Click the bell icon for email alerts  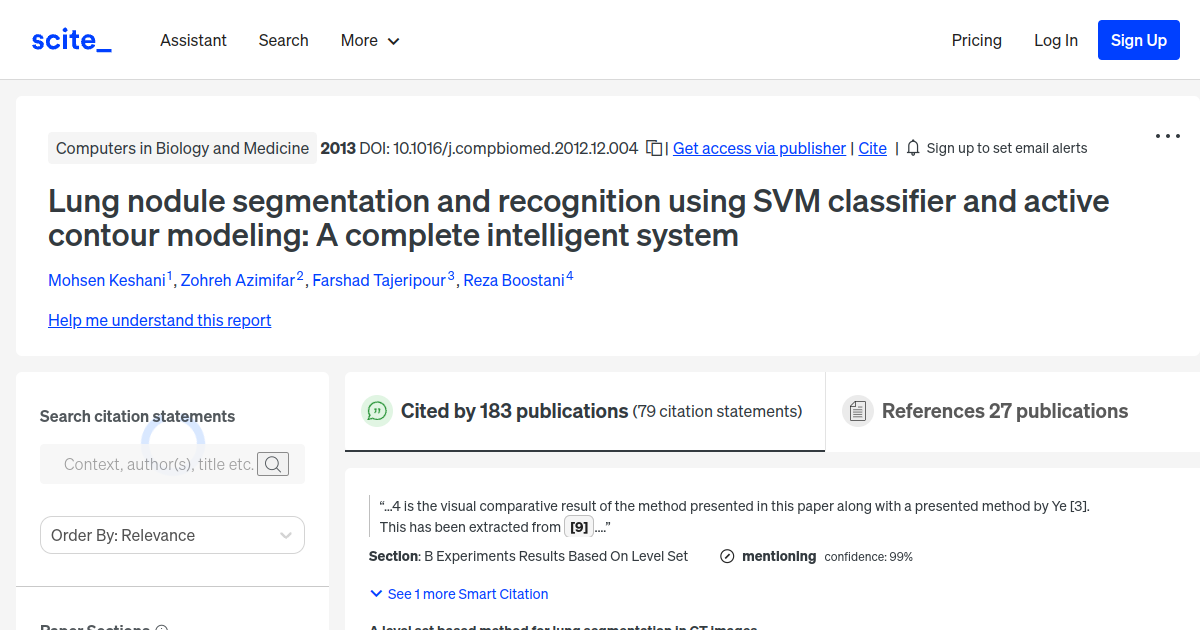point(913,147)
